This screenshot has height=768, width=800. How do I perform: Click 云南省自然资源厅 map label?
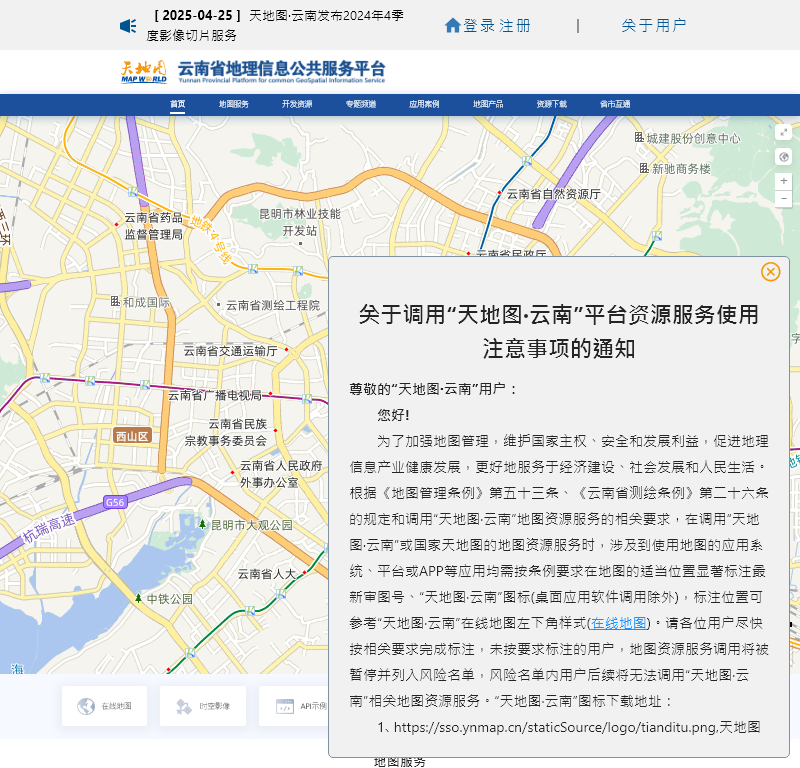pos(553,194)
